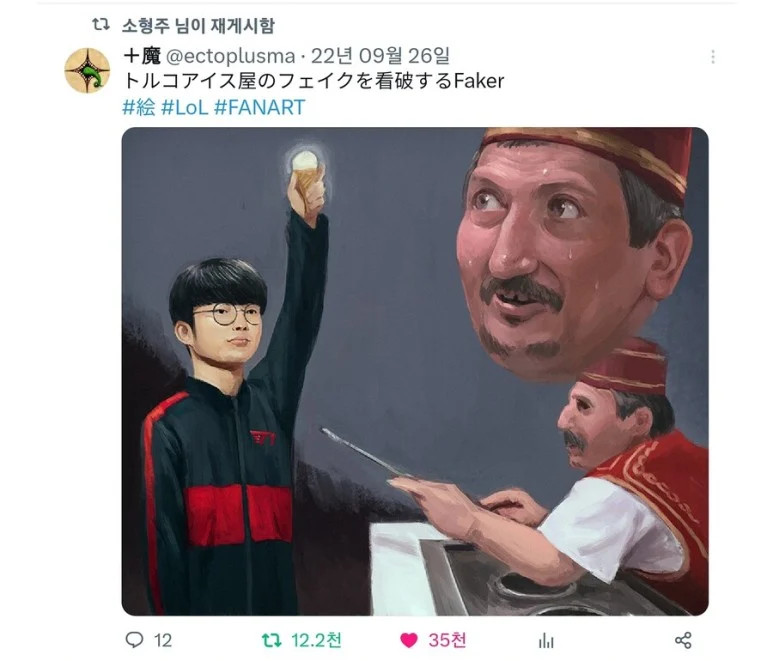The width and height of the screenshot is (773, 661).
Task: Open the three-dot more options menu
Action: (x=713, y=57)
